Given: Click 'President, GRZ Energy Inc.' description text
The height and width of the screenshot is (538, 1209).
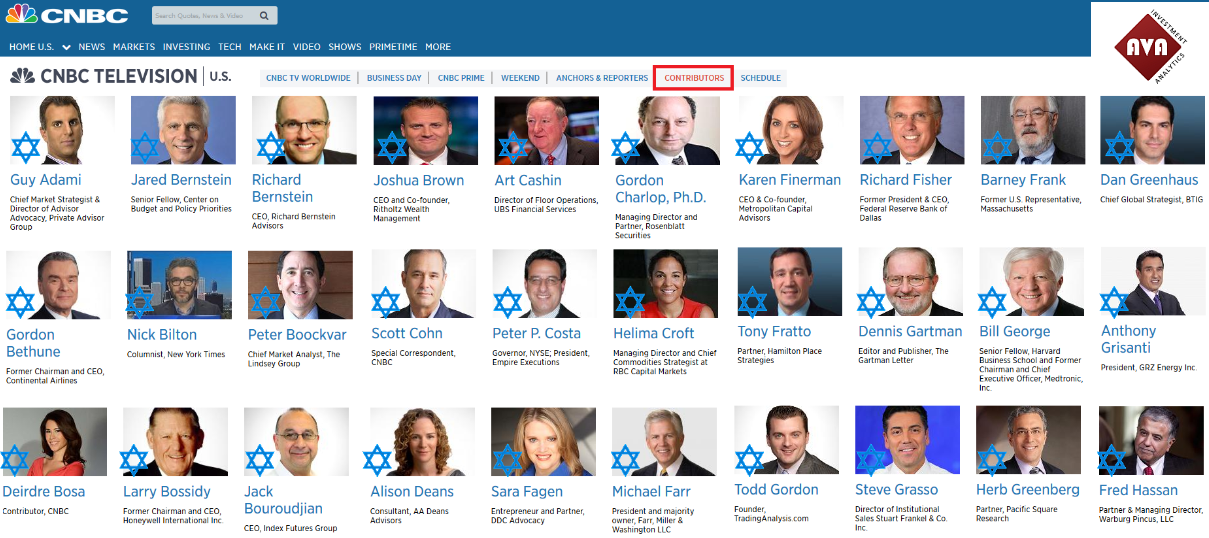Looking at the screenshot, I should coord(1149,367).
